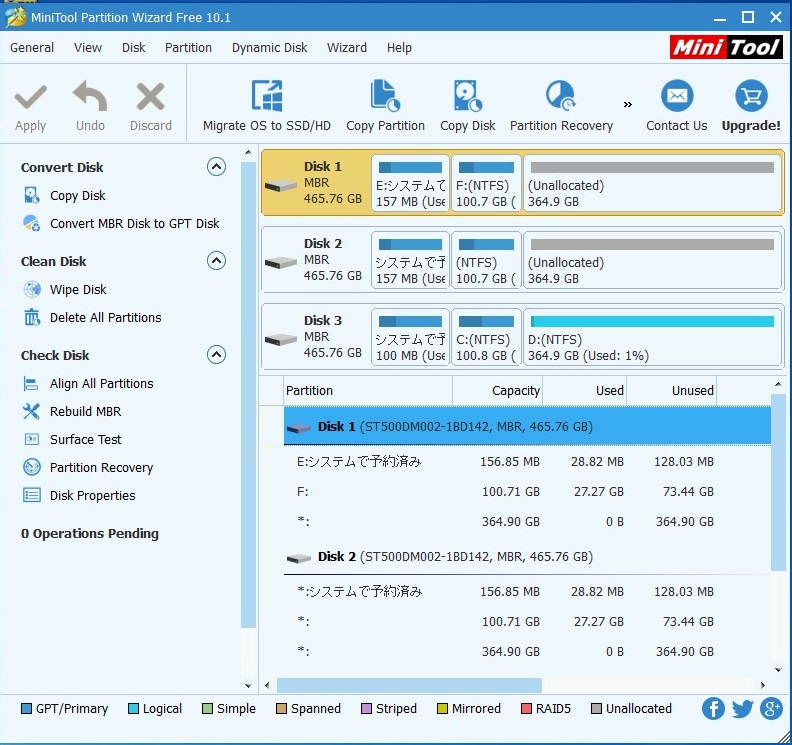Select Disk 1 in the disk map

click(x=316, y=182)
